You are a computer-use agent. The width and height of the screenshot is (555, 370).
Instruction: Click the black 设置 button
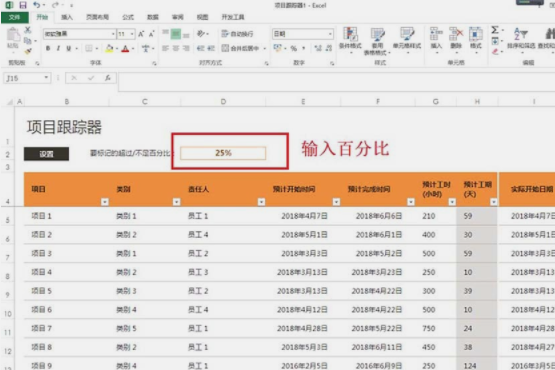(x=46, y=154)
